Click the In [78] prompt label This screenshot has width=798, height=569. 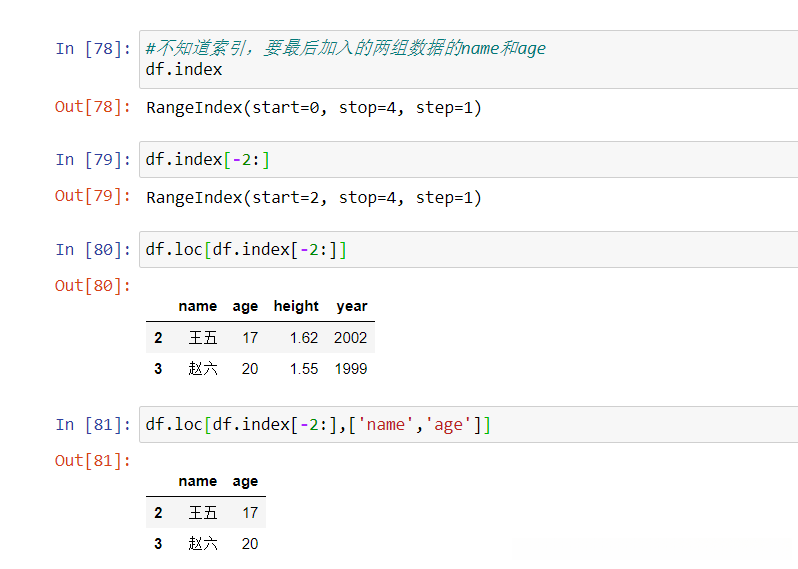[x=93, y=49]
